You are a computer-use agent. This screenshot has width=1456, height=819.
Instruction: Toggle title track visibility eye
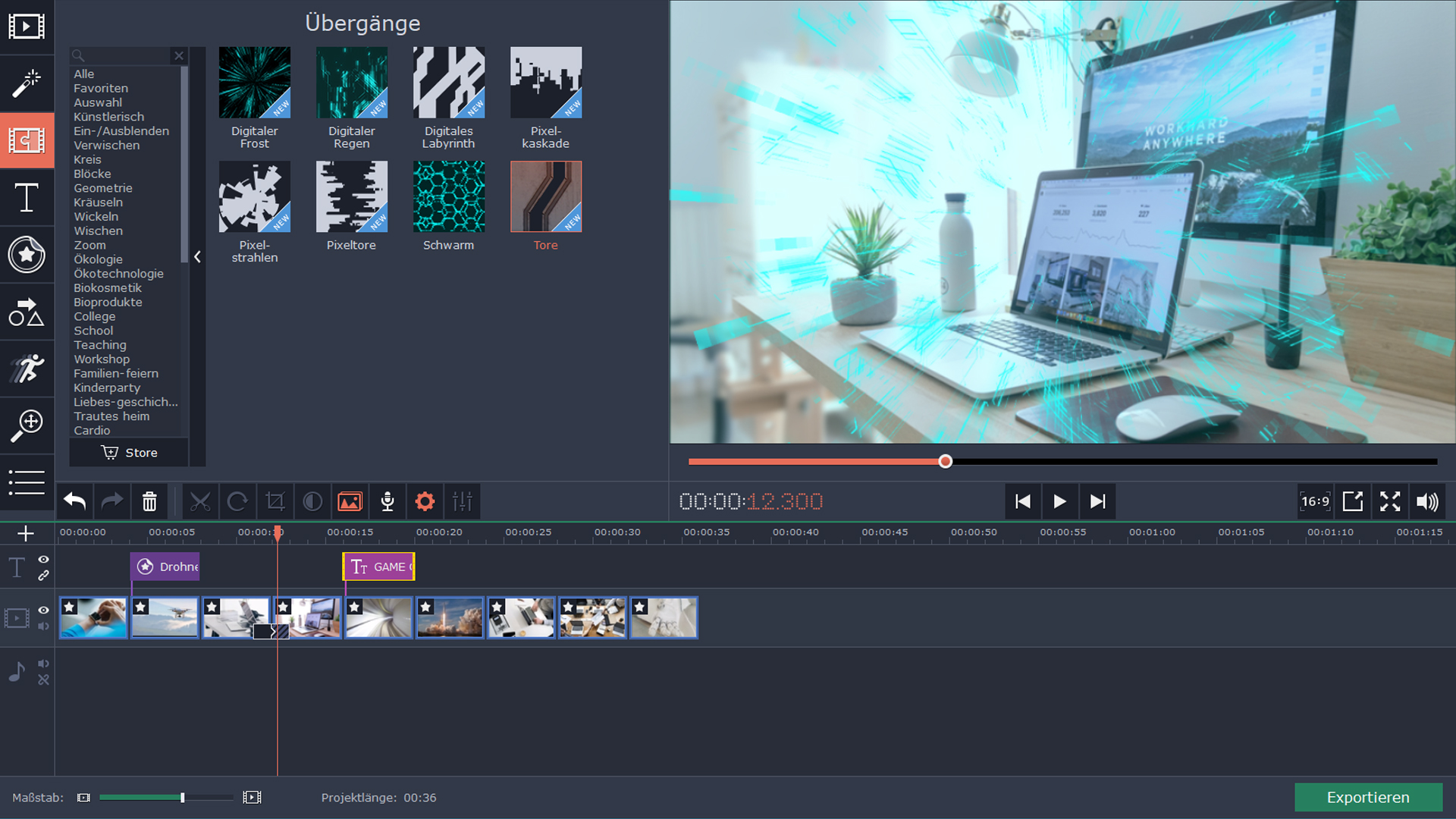(44, 560)
